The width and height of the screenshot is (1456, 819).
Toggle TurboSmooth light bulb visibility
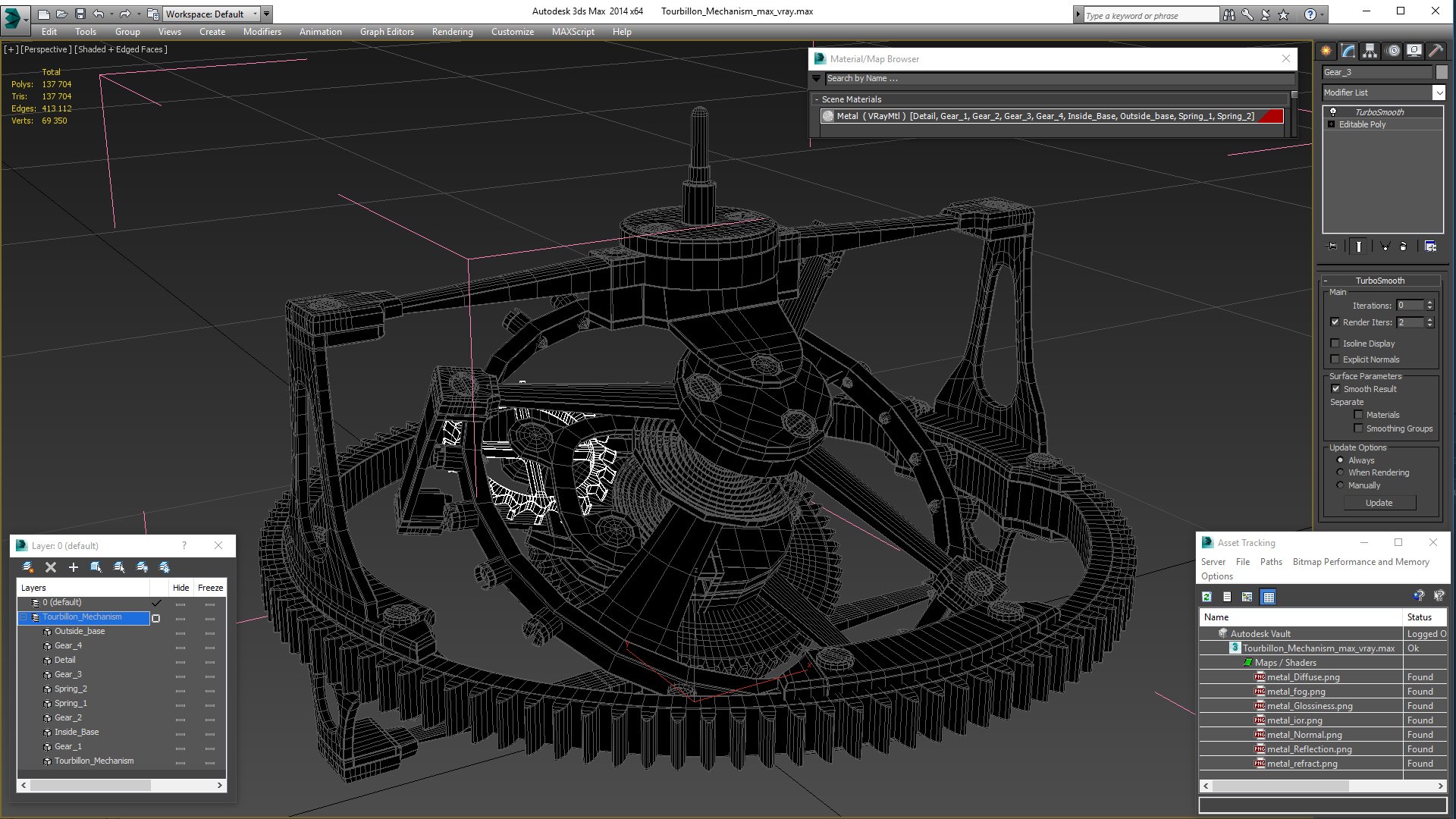tap(1333, 111)
